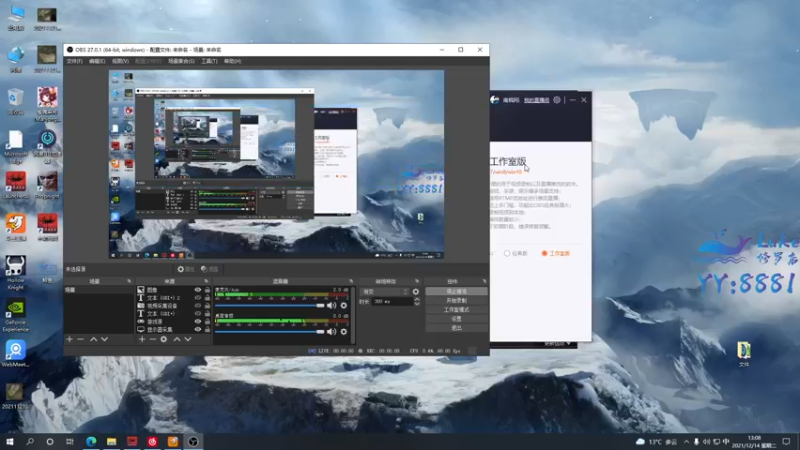Open the 文件(F) menu
The height and width of the screenshot is (450, 800).
(x=74, y=61)
